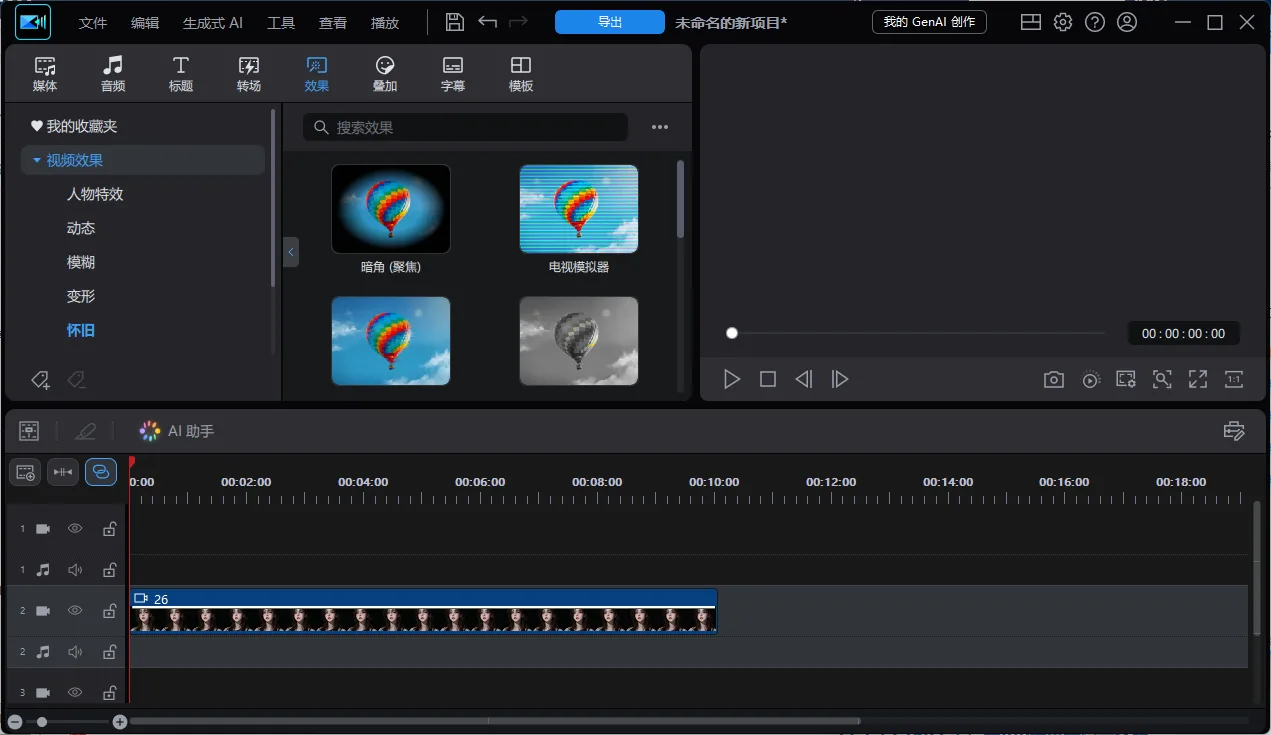Viewport: 1271px width, 735px height.
Task: Click the PowerDirector app logo icon
Action: click(x=33, y=22)
